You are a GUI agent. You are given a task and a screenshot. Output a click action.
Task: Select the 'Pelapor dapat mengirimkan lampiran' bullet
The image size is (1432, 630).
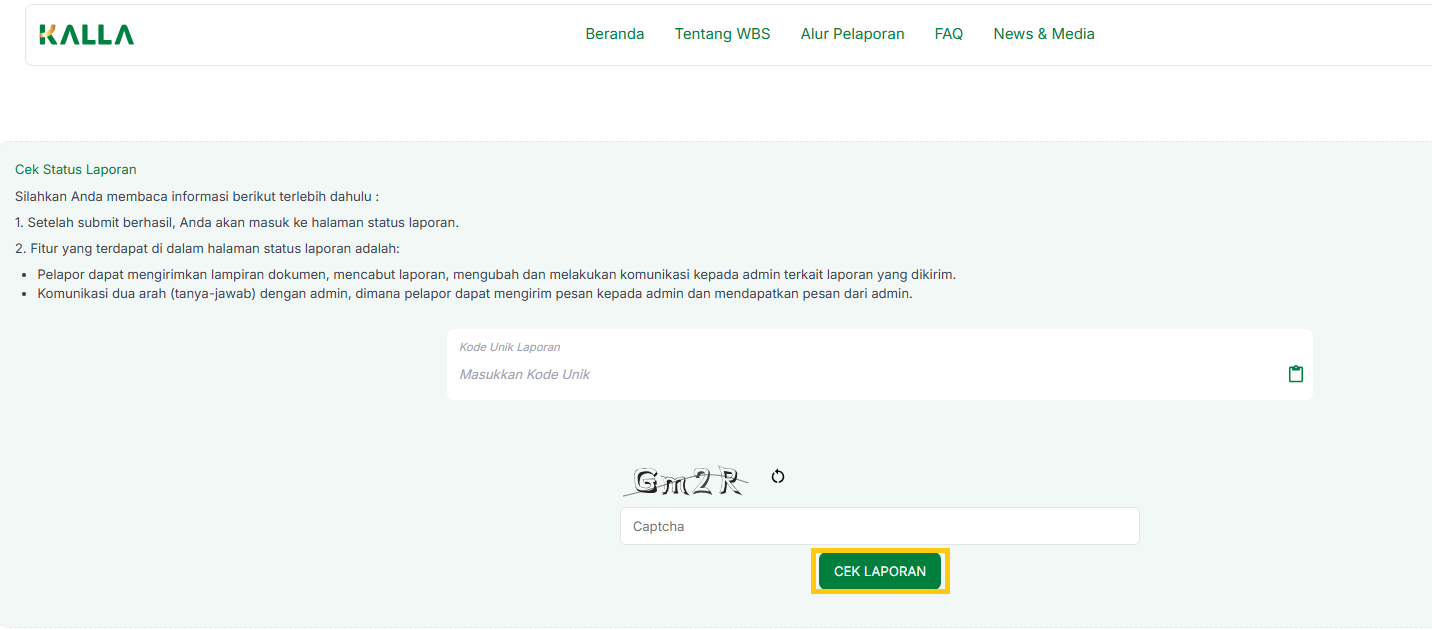[496, 274]
